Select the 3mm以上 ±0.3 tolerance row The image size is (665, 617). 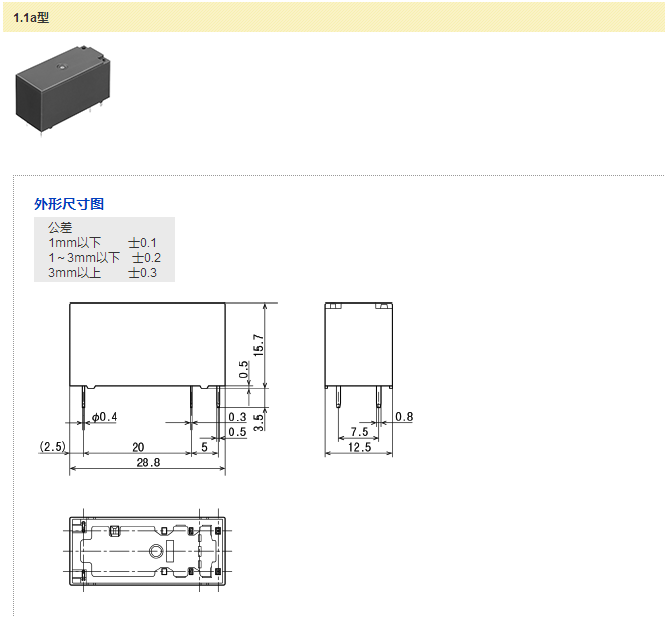coord(102,273)
